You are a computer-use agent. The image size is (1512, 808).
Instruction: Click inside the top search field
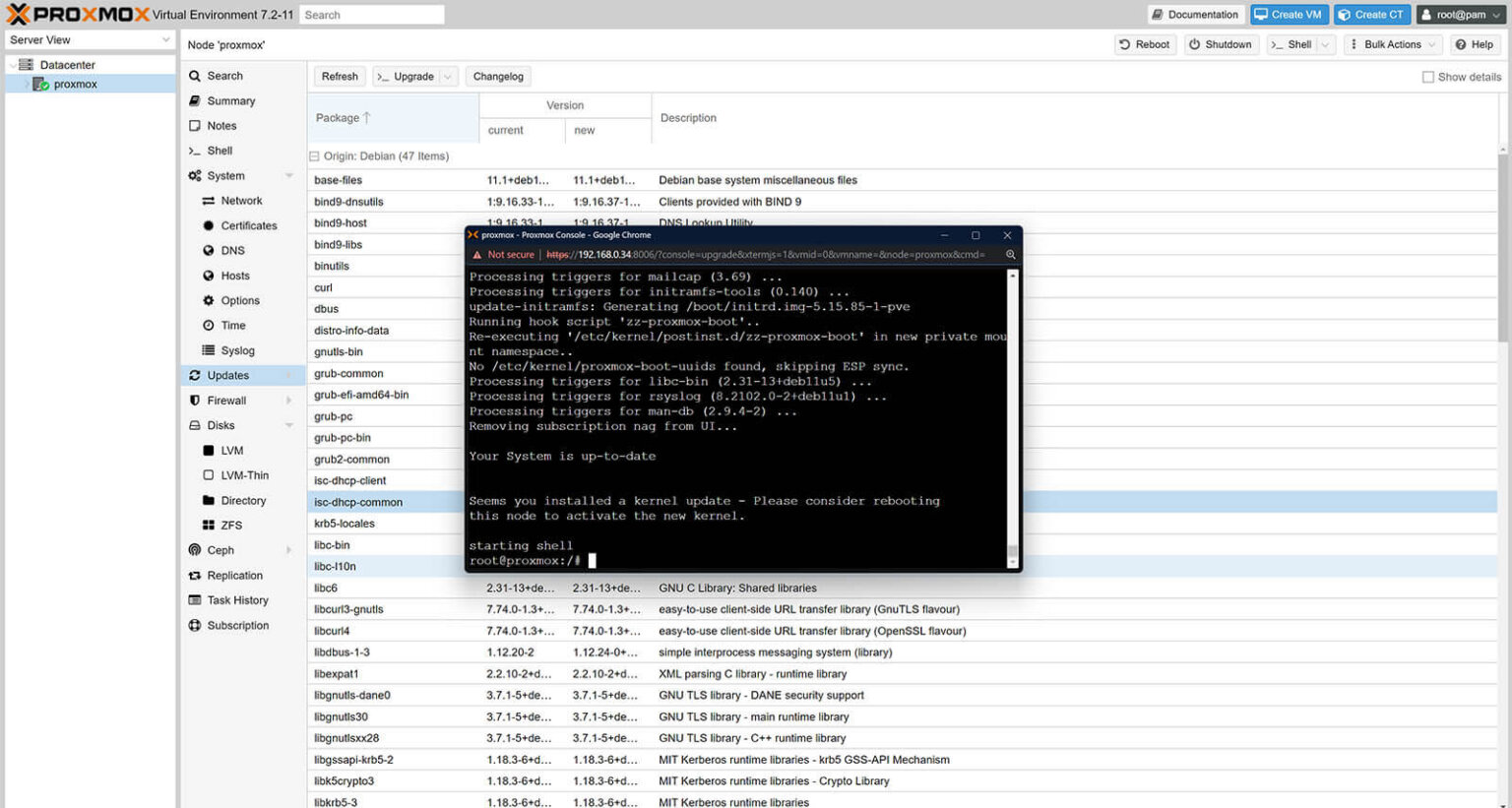click(372, 14)
